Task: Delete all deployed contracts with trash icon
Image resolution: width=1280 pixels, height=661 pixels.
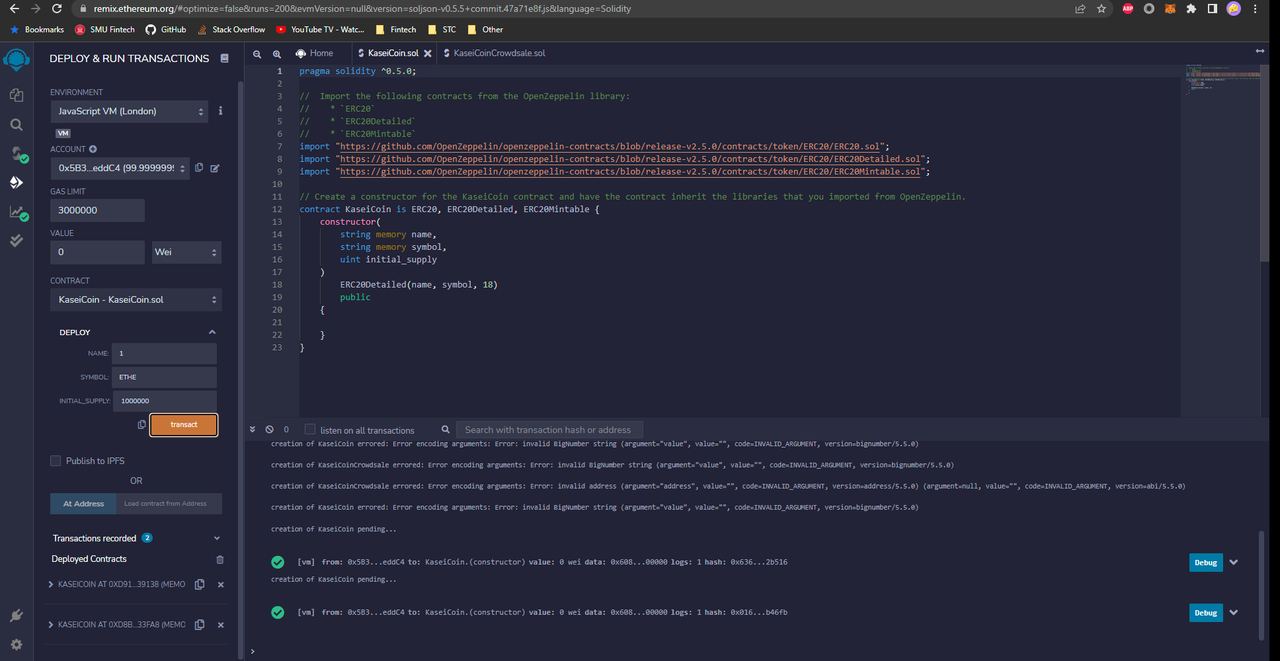Action: [220, 559]
